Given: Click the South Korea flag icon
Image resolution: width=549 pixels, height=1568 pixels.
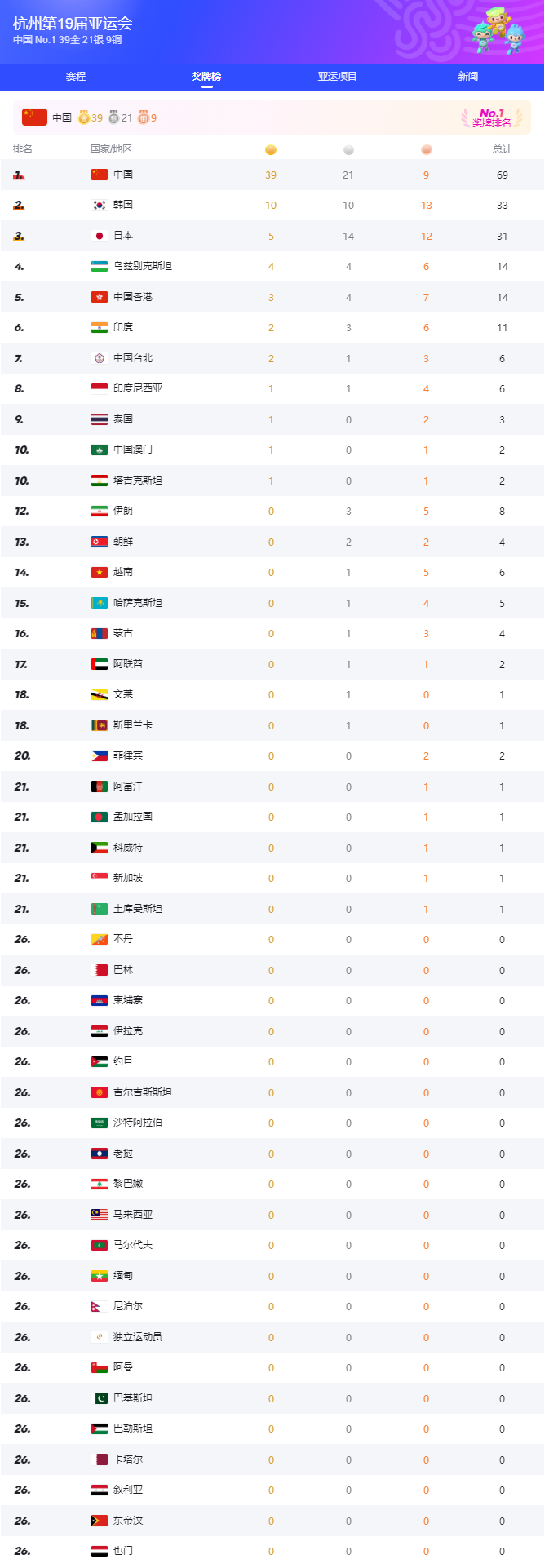Looking at the screenshot, I should [99, 205].
